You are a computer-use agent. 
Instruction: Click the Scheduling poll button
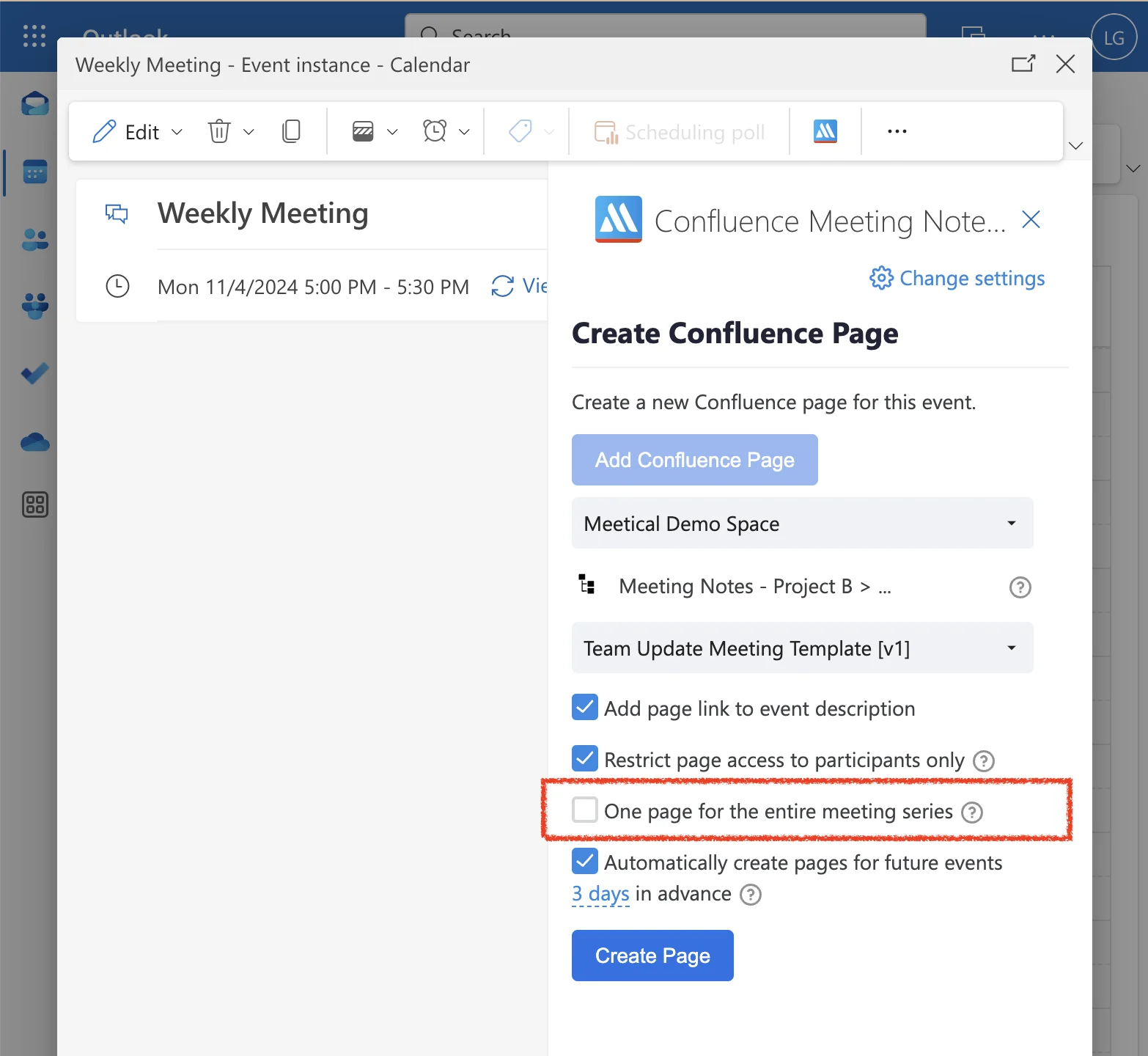point(679,132)
